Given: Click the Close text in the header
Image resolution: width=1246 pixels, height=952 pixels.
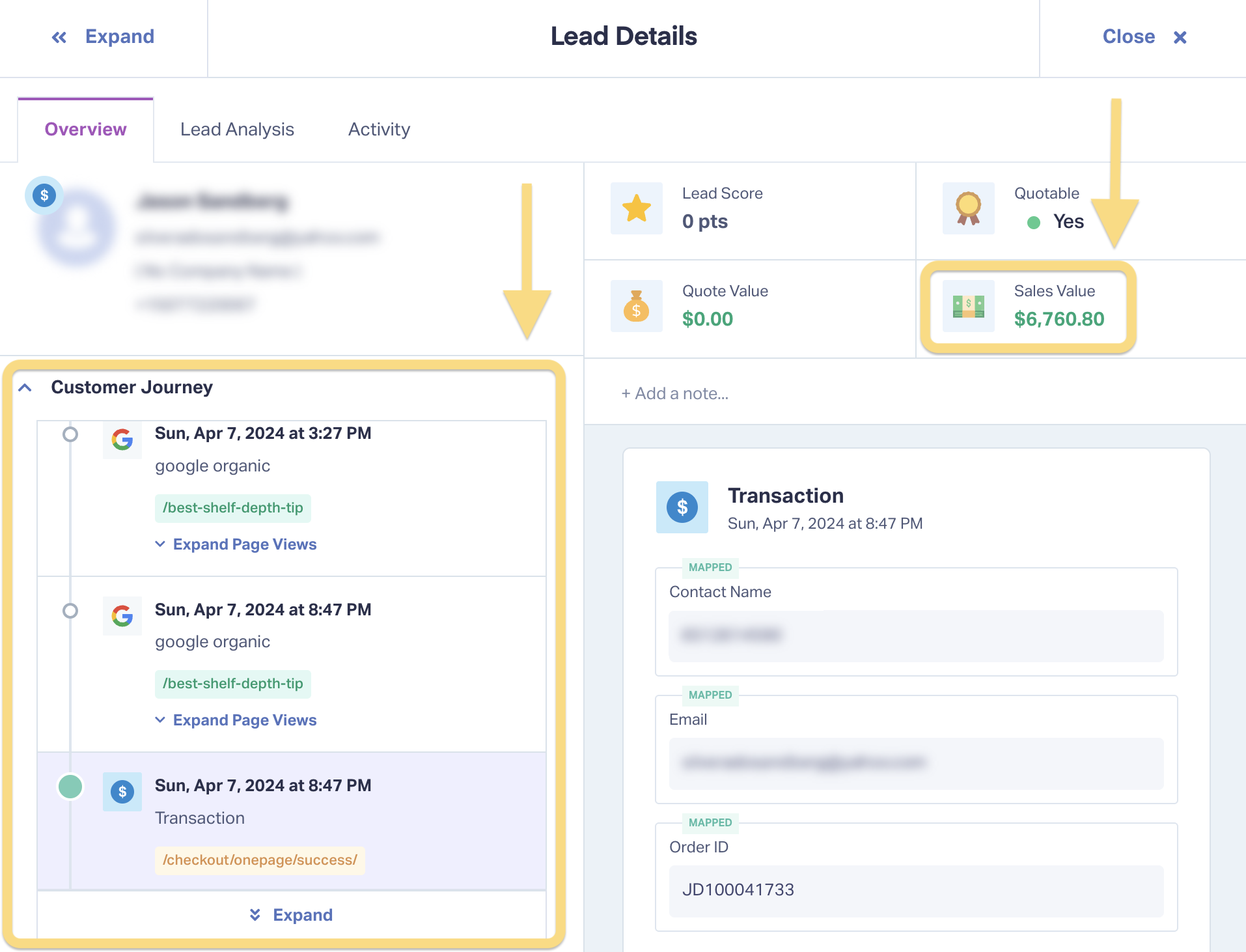Looking at the screenshot, I should pos(1128,36).
